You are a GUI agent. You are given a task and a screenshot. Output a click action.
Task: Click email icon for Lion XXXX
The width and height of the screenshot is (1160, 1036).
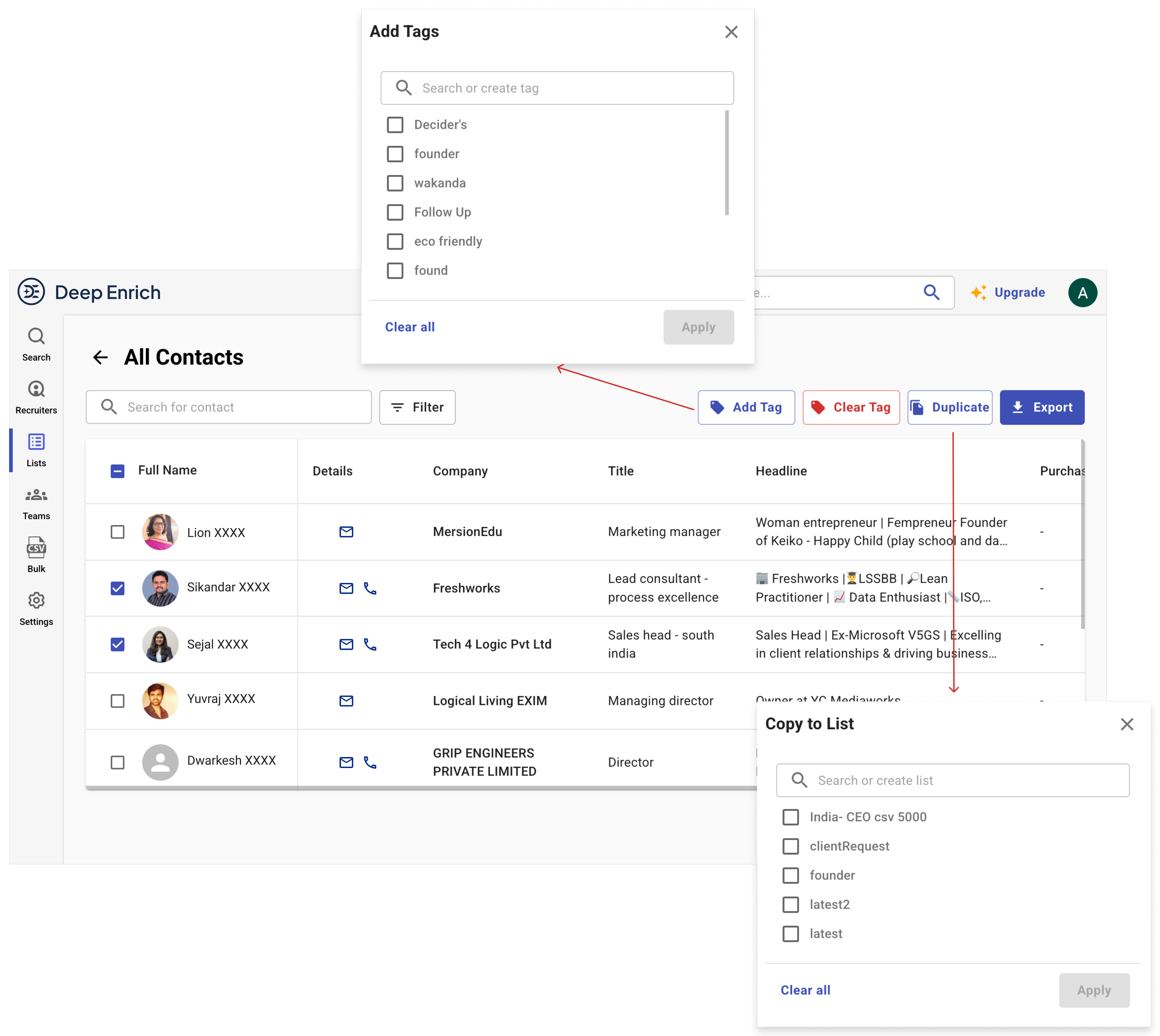click(346, 532)
